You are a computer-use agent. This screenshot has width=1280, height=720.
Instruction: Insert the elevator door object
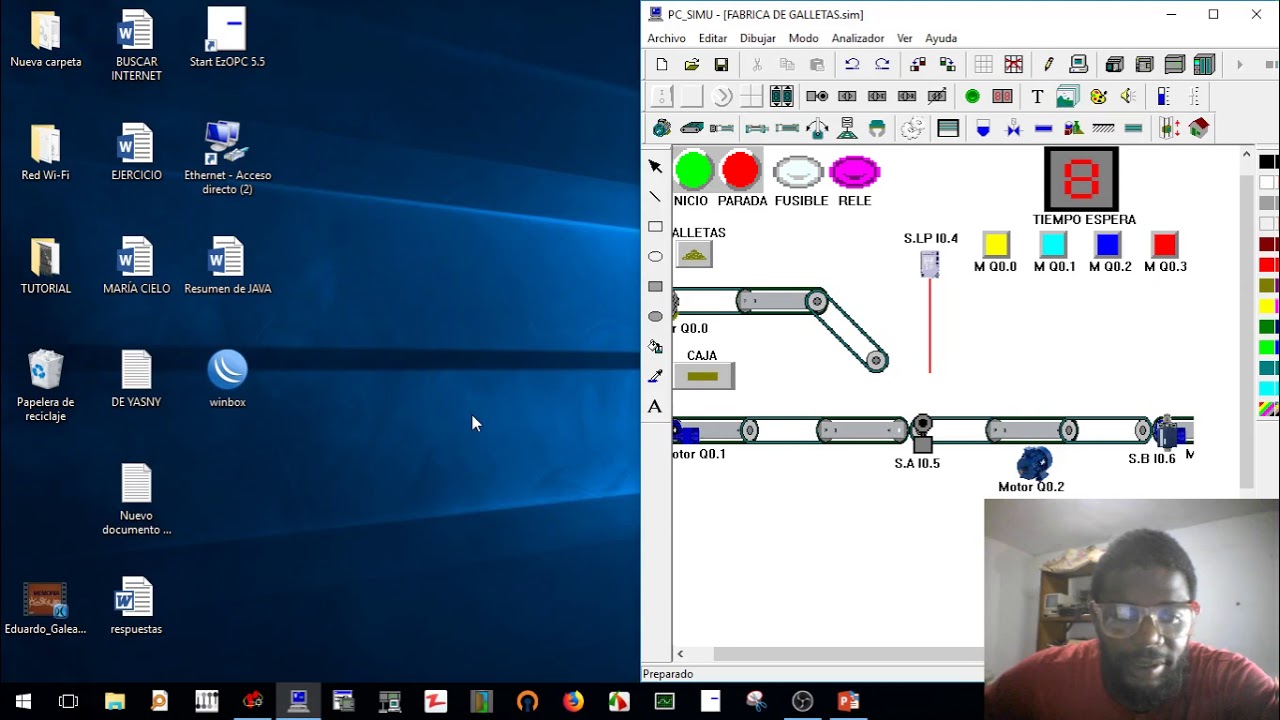click(x=1169, y=128)
